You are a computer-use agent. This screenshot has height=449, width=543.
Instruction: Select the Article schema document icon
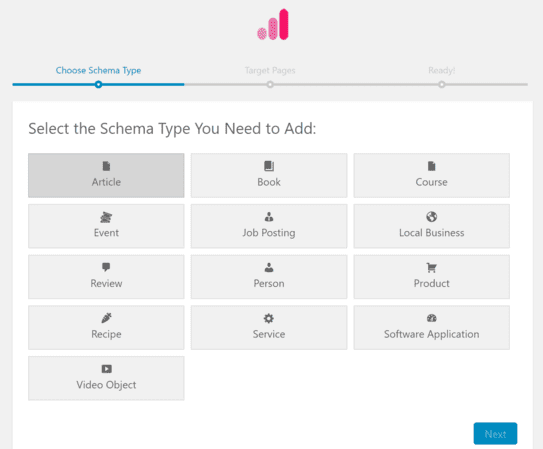(x=106, y=166)
